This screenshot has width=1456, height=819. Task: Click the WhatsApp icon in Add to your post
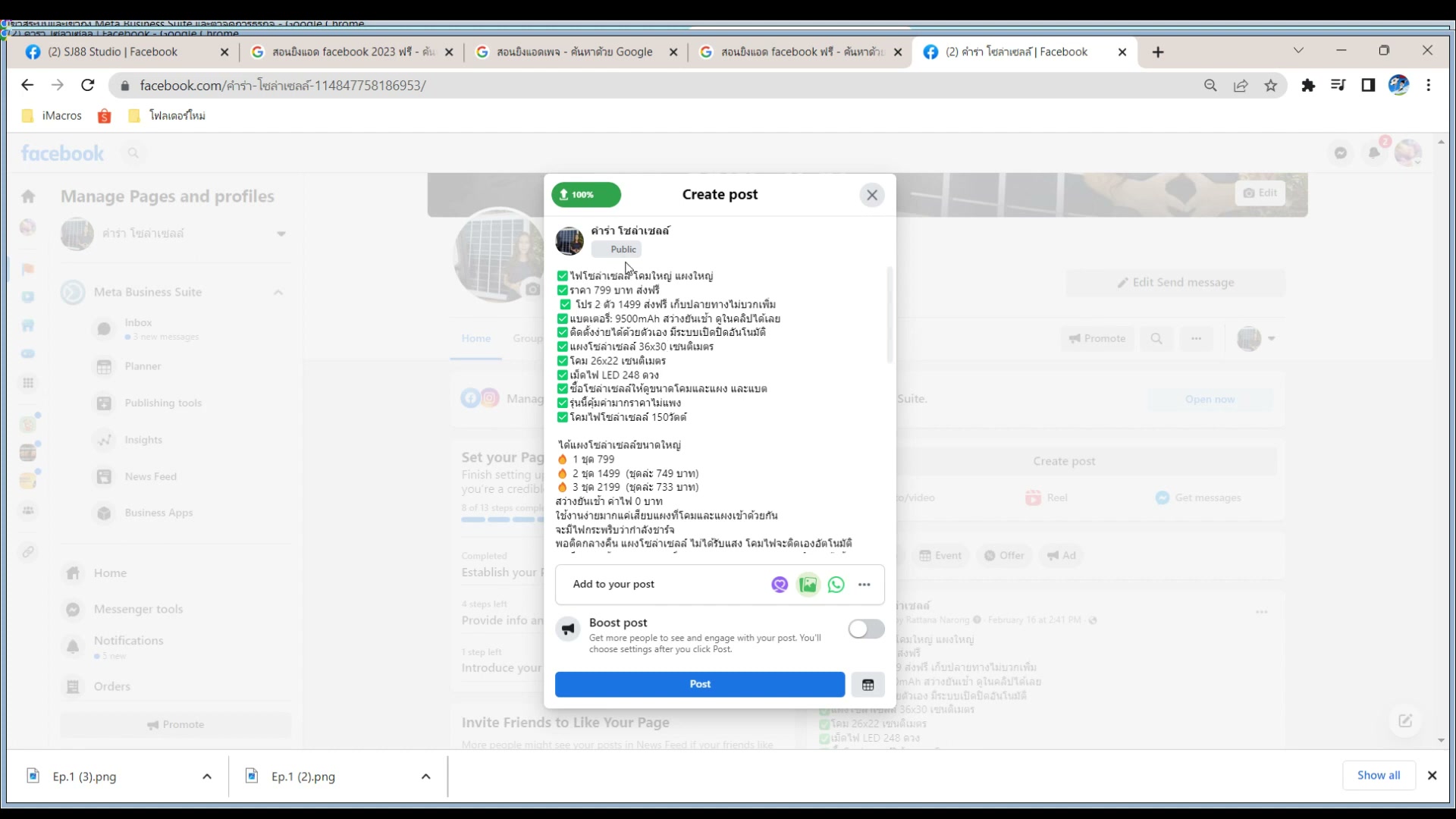pyautogui.click(x=836, y=585)
